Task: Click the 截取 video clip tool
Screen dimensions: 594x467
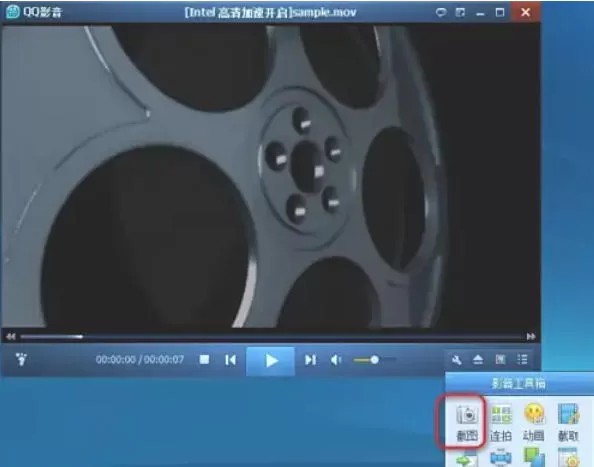Action: pyautogui.click(x=568, y=423)
